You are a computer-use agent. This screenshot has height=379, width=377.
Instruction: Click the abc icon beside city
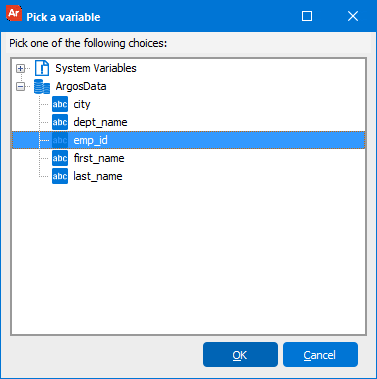tap(60, 104)
